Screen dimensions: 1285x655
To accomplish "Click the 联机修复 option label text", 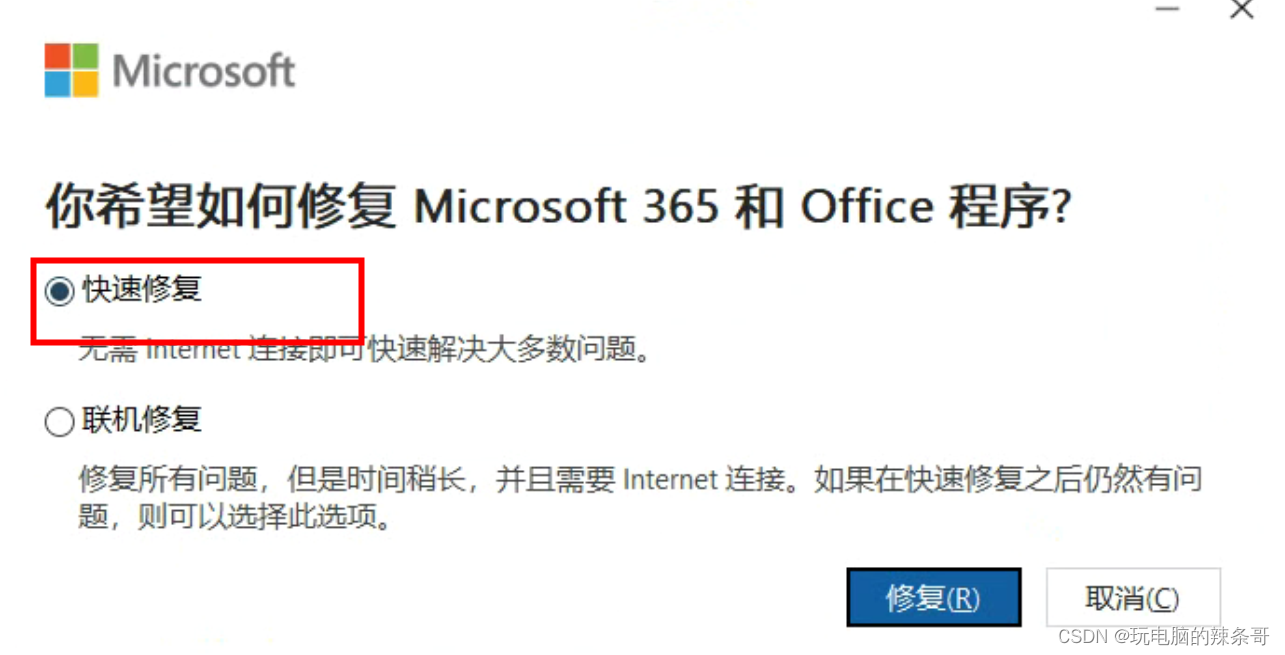I will (142, 420).
